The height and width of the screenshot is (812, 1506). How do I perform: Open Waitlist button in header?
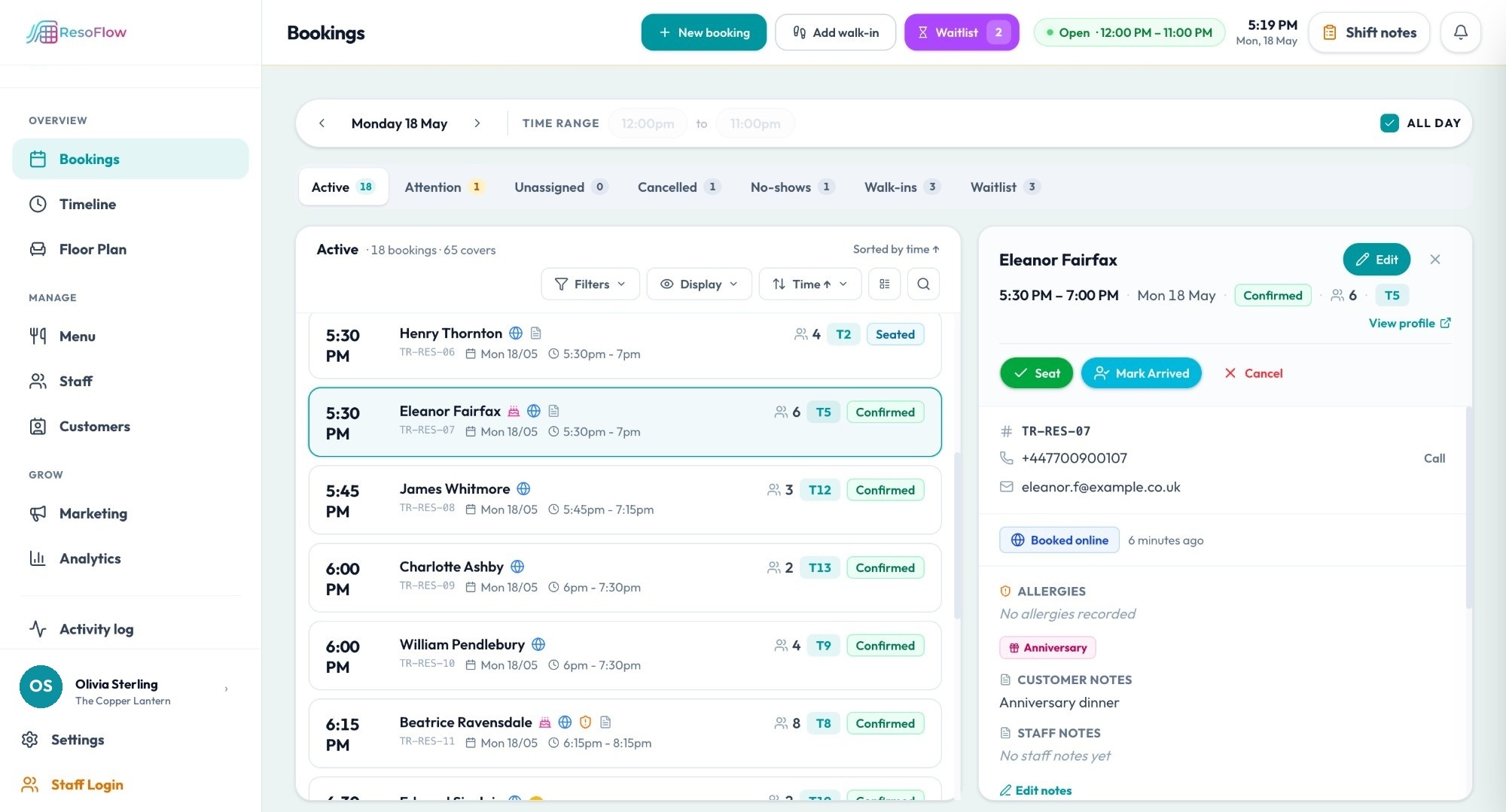pos(962,32)
